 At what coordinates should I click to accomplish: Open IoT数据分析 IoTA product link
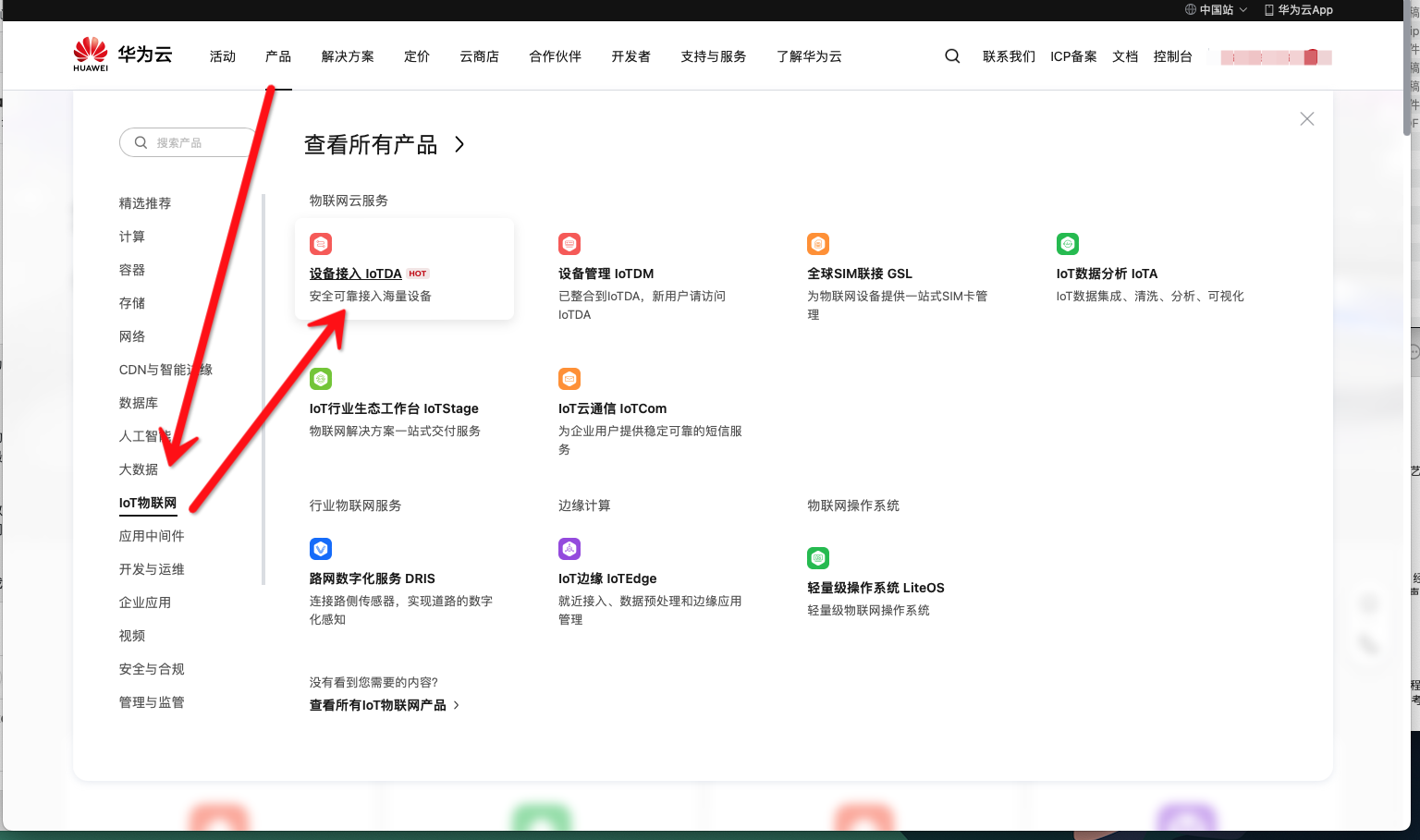[1107, 274]
